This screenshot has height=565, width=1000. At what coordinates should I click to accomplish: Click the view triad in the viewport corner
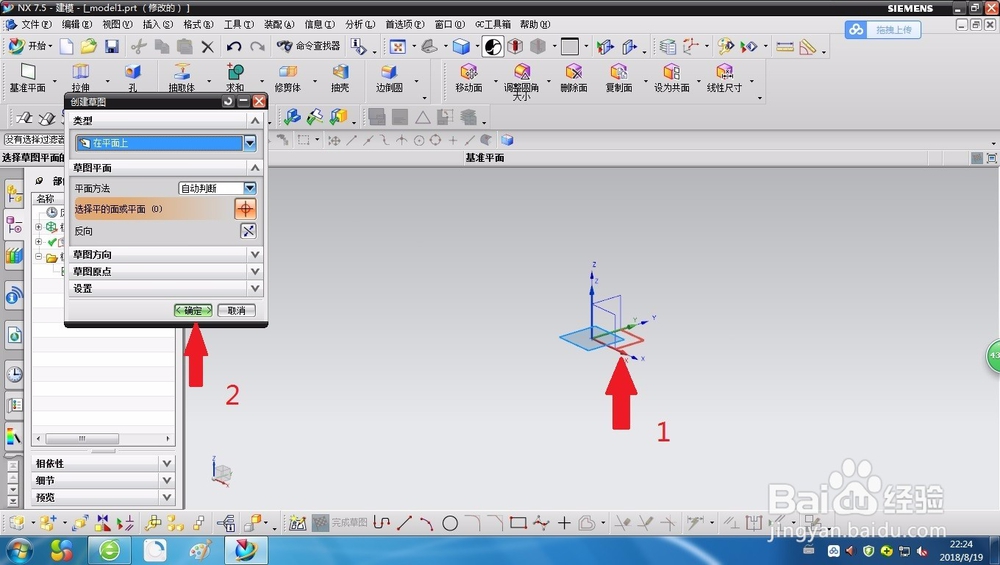[221, 472]
